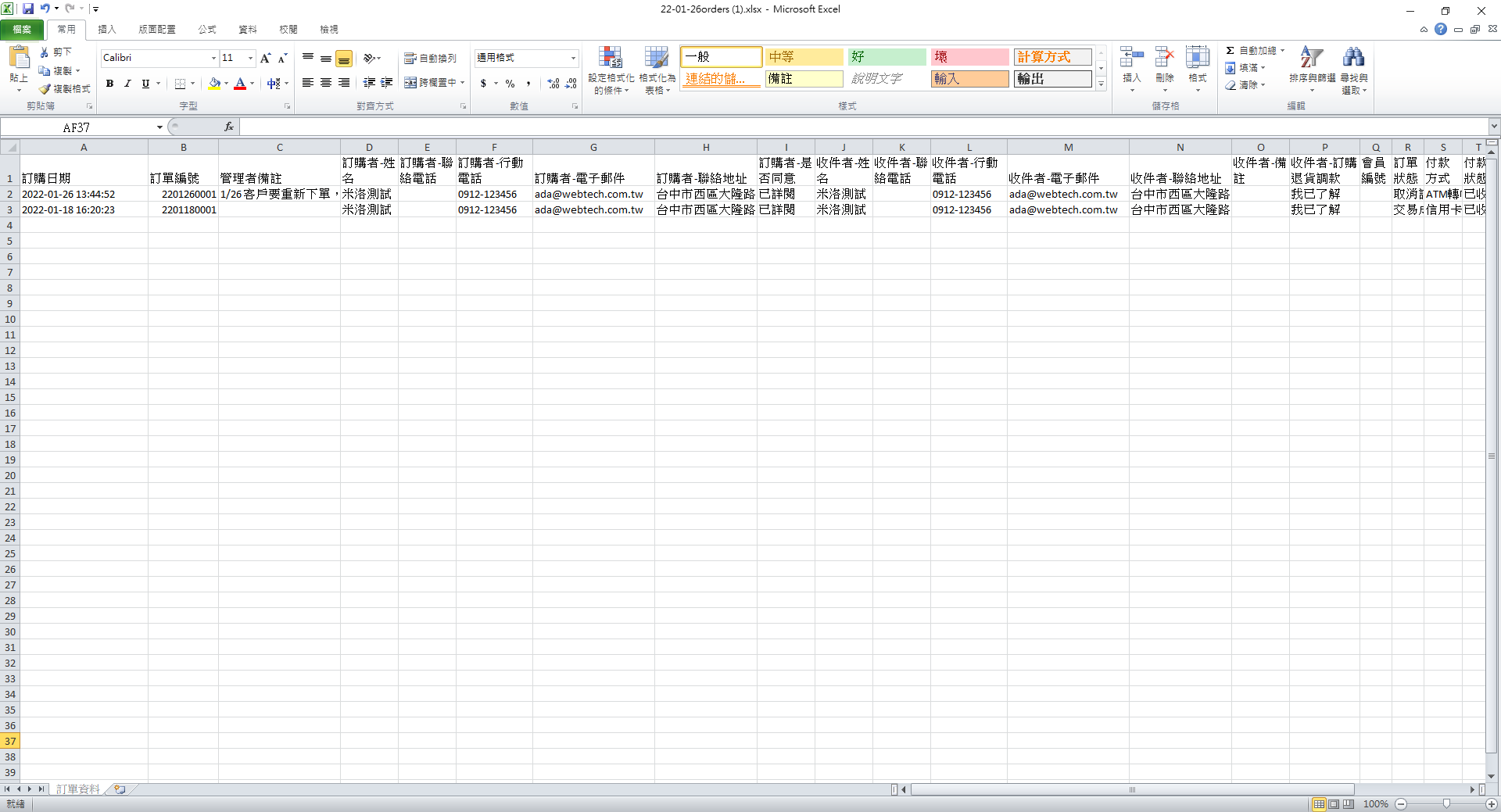Expand the Name Box dropdown arrow
The image size is (1501, 812).
pos(159,127)
